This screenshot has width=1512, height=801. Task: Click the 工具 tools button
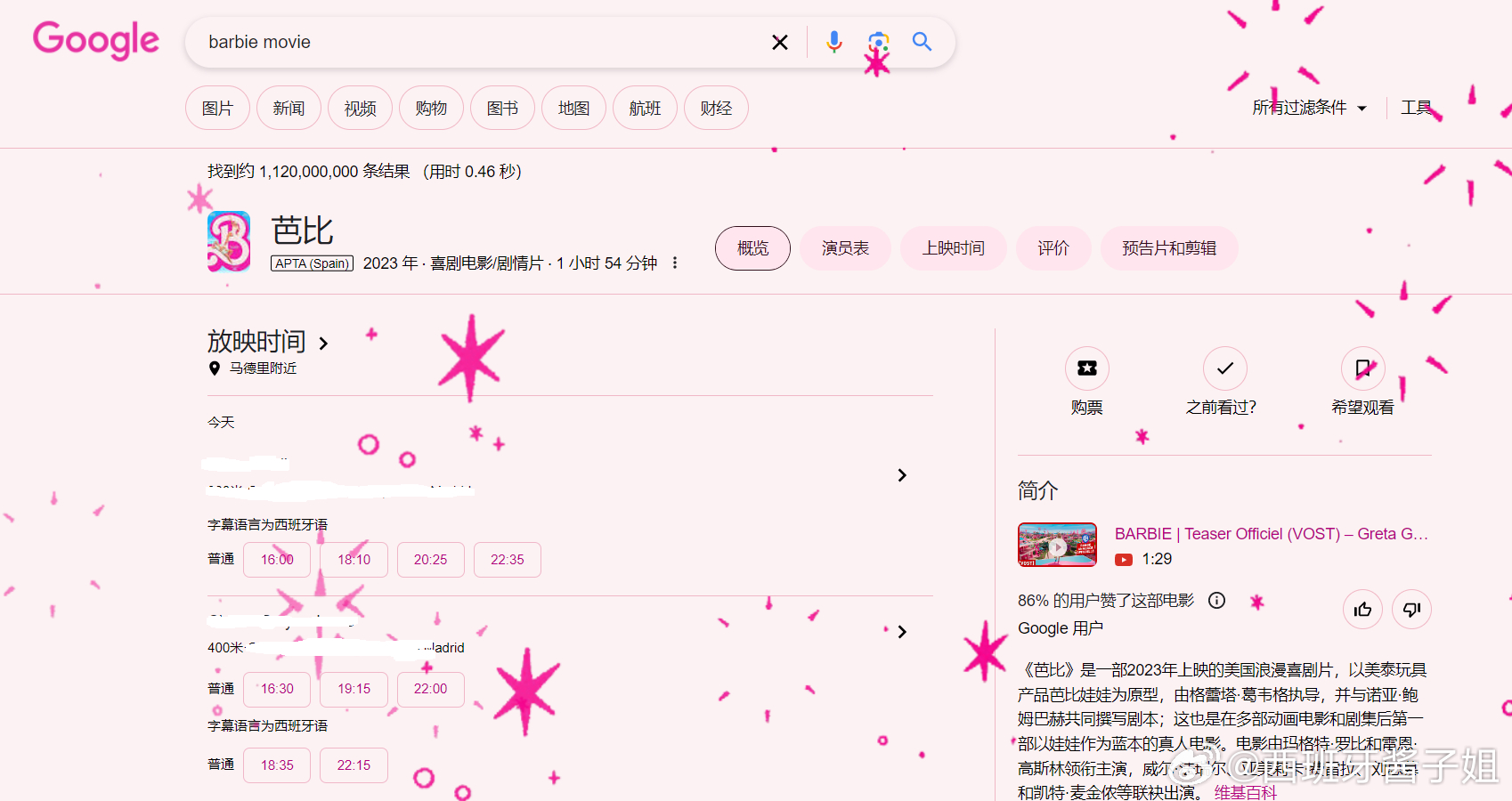click(1416, 108)
